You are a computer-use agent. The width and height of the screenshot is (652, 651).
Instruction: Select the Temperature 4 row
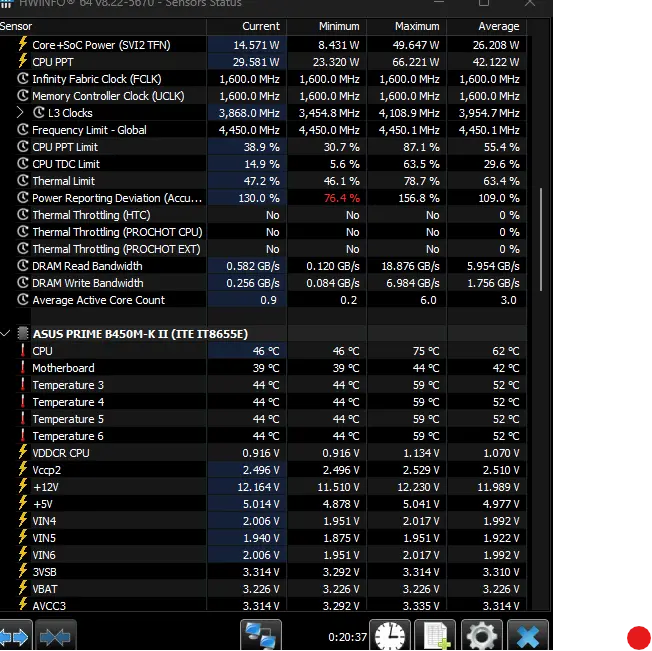pyautogui.click(x=263, y=402)
